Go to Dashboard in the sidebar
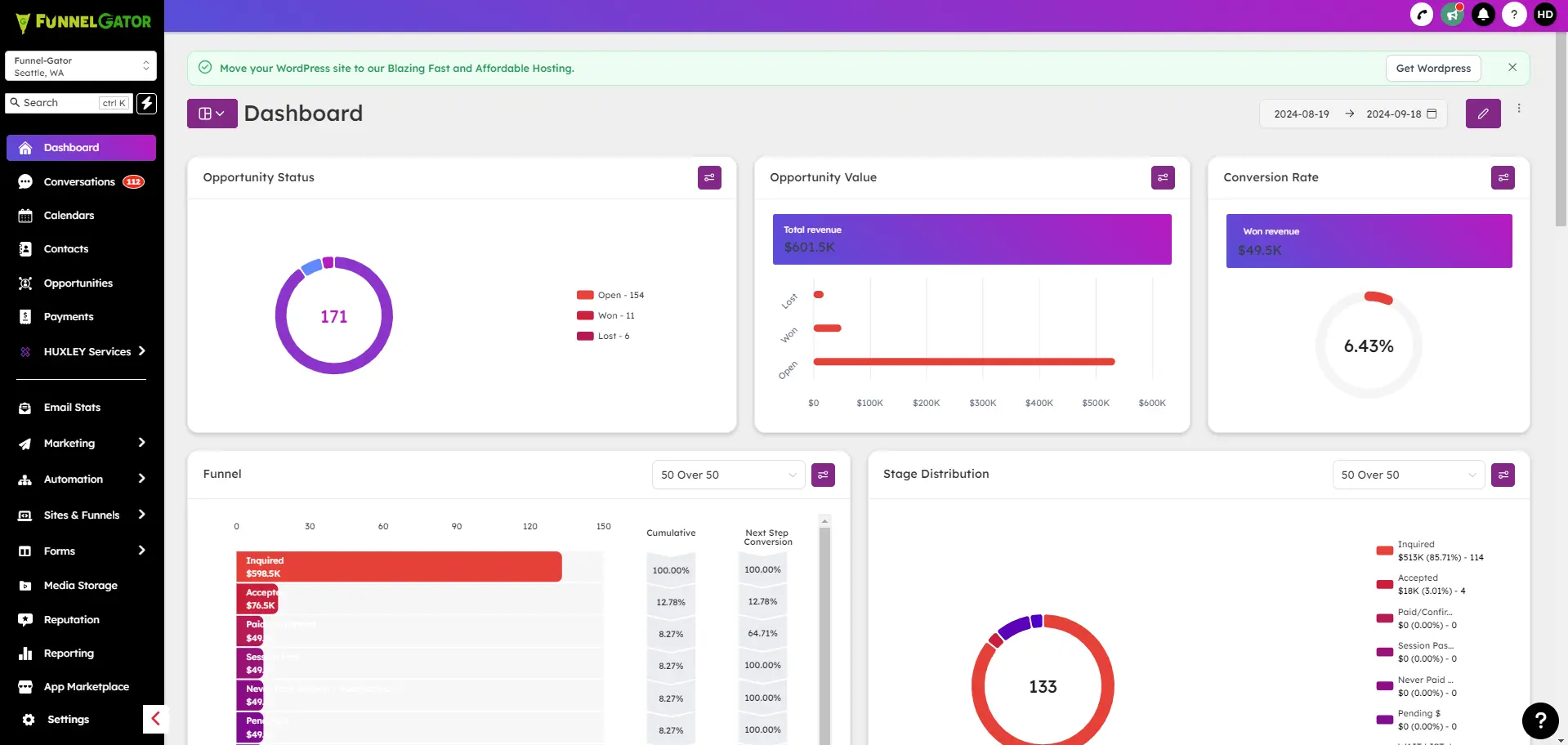 pyautogui.click(x=82, y=148)
